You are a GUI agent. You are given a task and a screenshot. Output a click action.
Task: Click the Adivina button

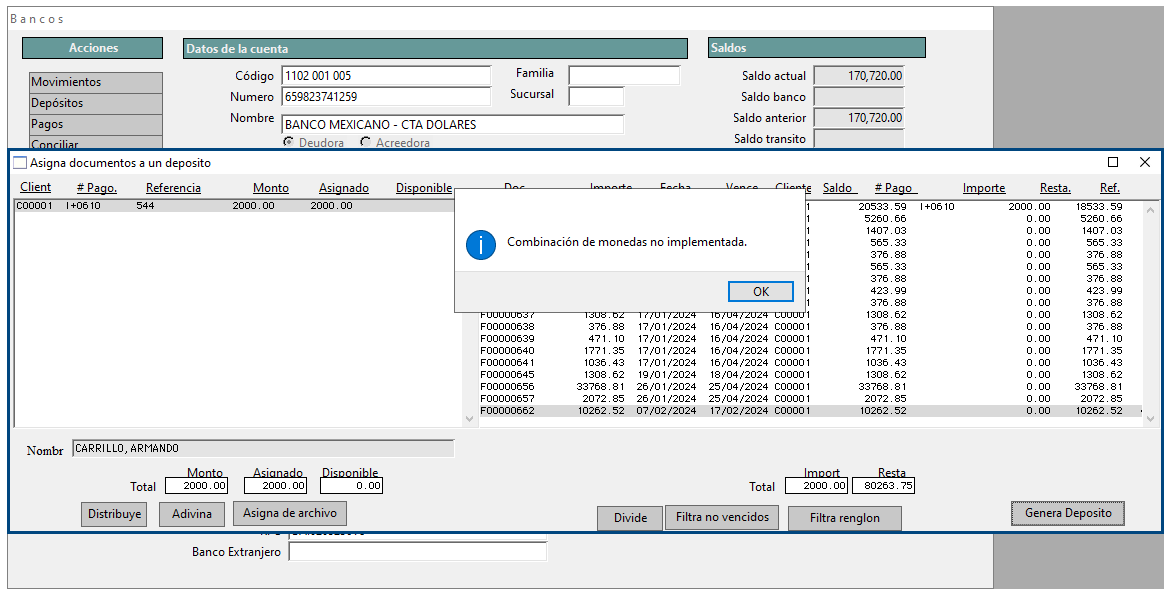coord(192,514)
